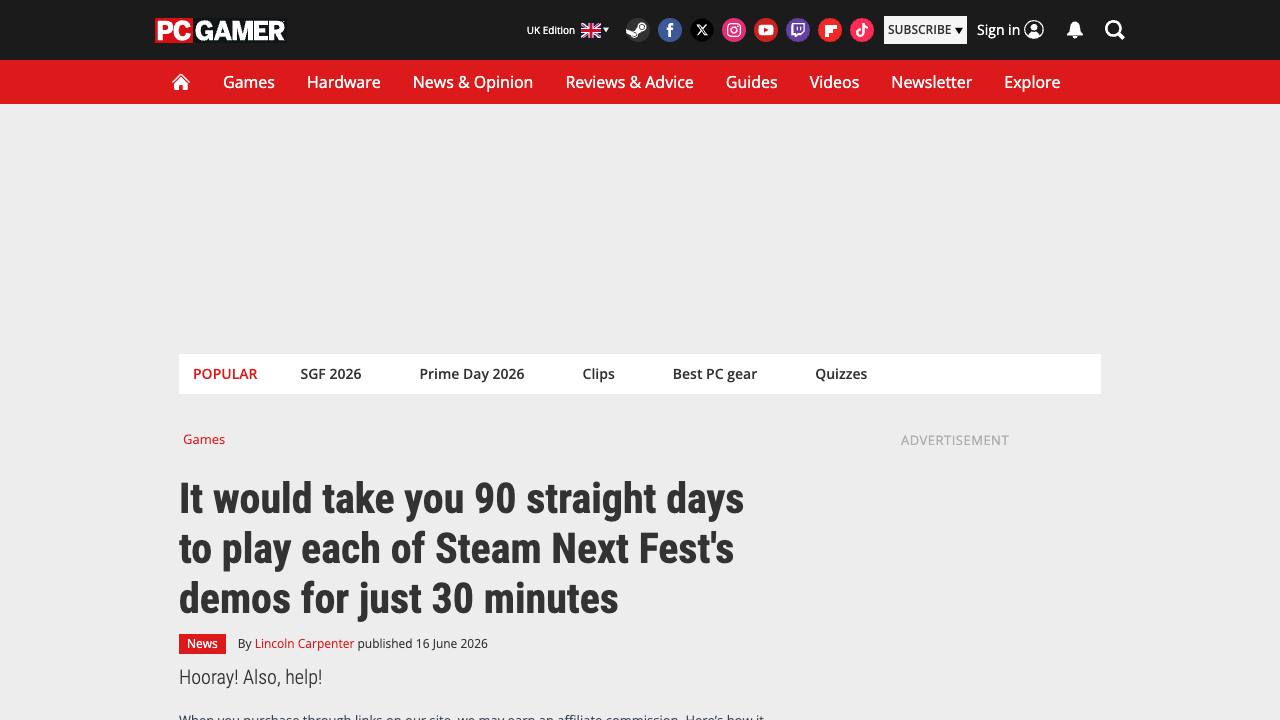Viewport: 1280px width, 720px height.
Task: Open the Subscribe dropdown
Action: pyautogui.click(x=925, y=30)
